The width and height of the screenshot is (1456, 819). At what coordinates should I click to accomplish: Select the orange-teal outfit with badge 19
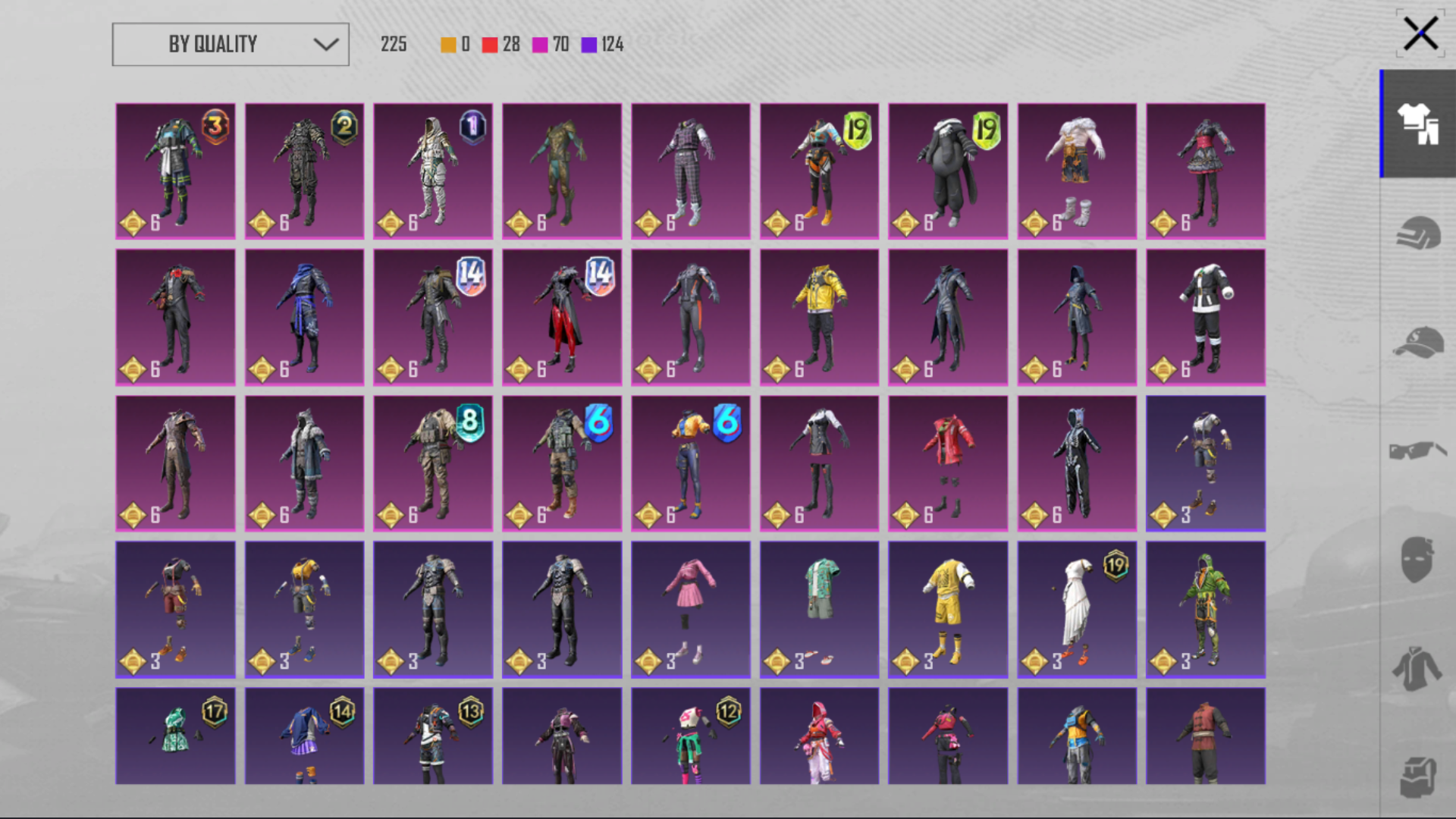(819, 171)
